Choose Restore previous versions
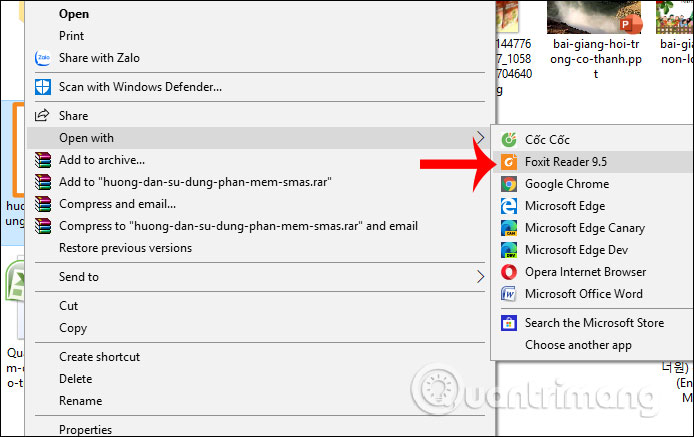 tap(125, 248)
